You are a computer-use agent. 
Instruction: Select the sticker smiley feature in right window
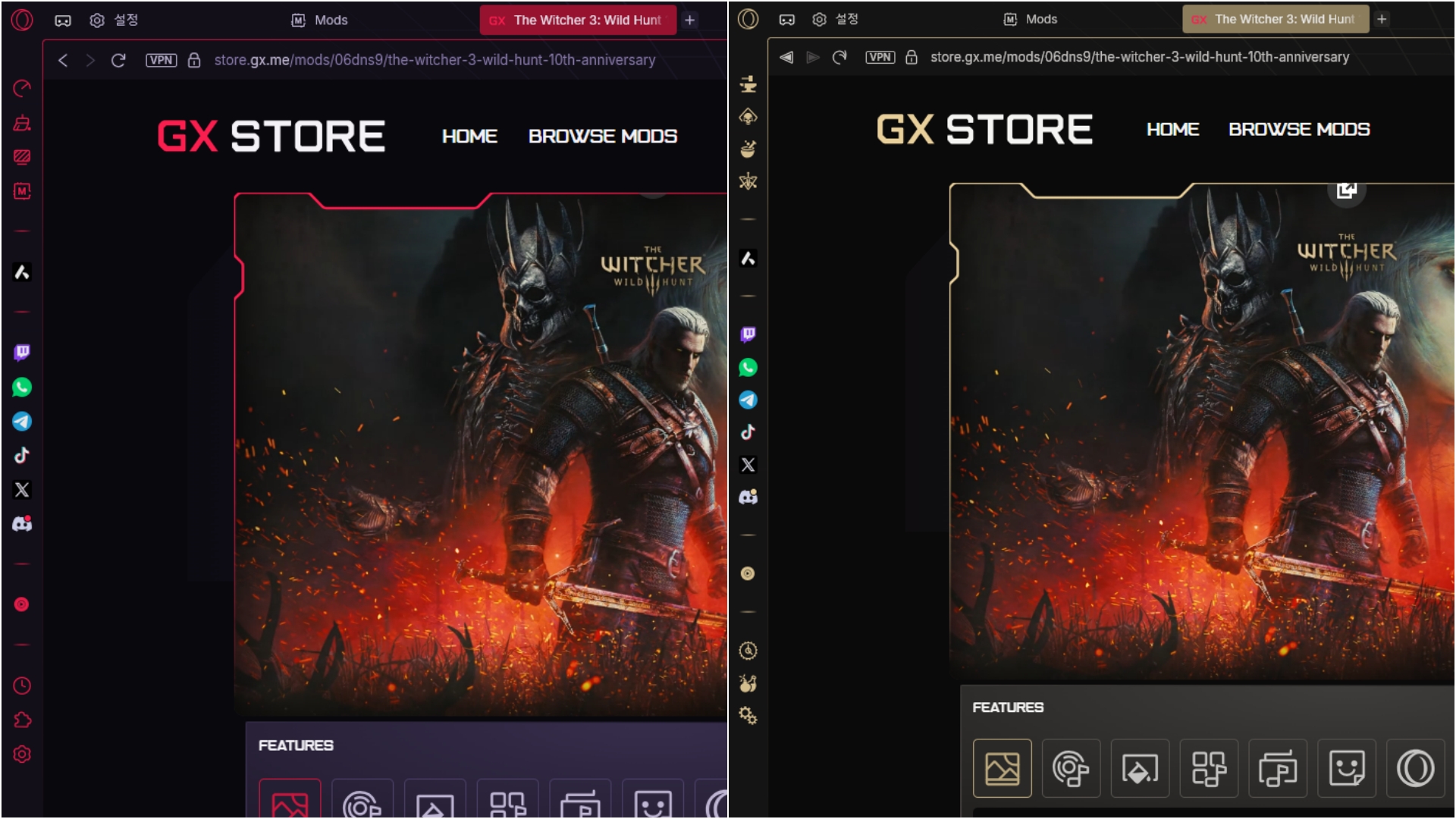click(x=1346, y=768)
